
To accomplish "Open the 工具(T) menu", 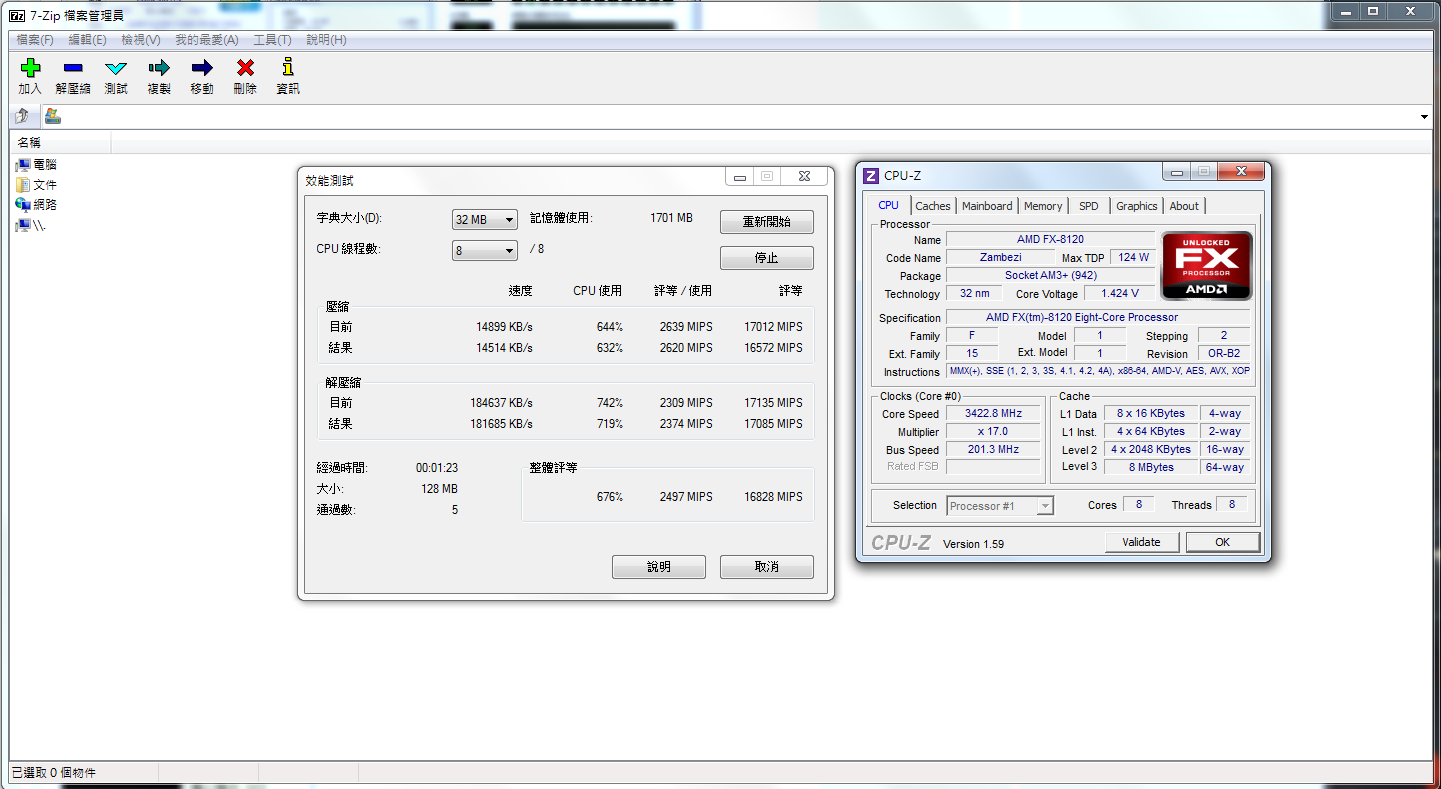I will click(x=272, y=40).
